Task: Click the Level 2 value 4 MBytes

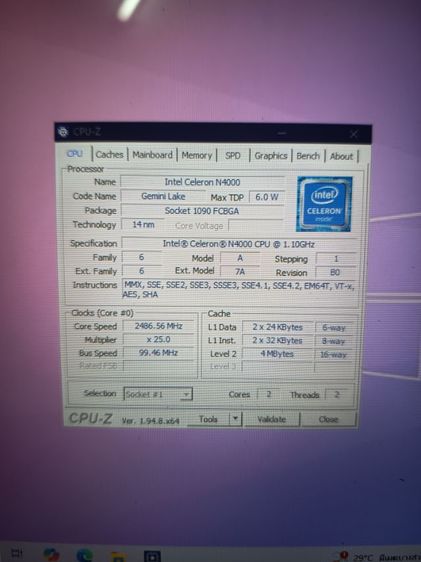Action: 278,354
